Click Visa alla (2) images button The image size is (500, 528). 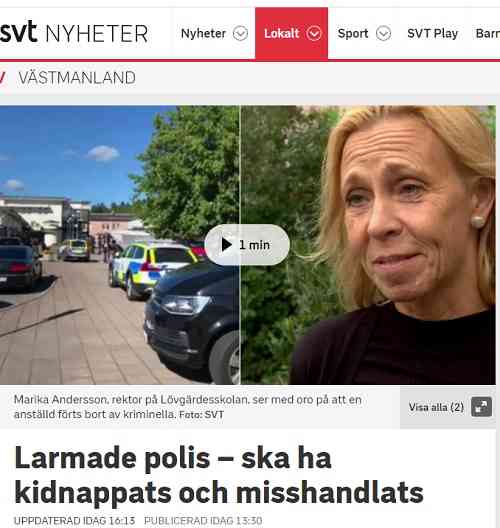tap(448, 407)
